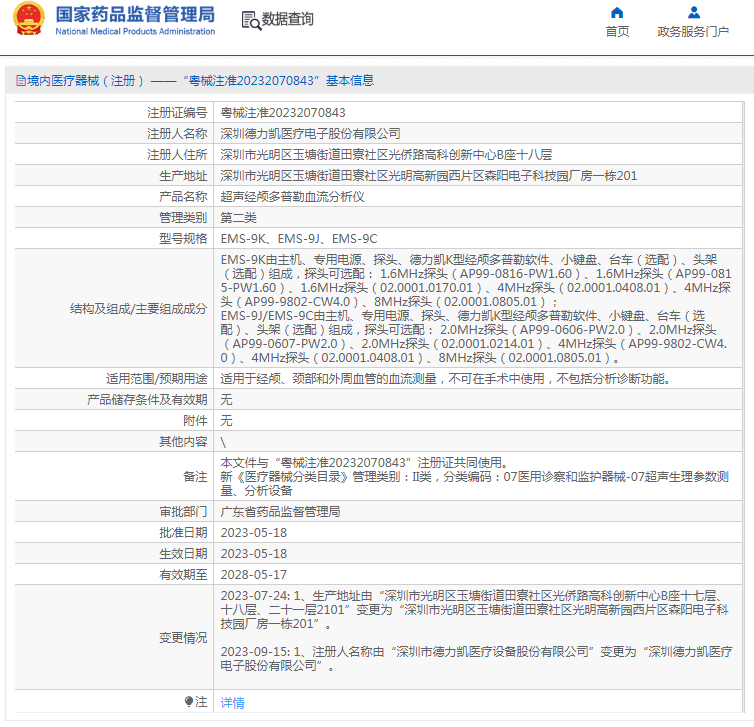Screen dimensions: 754x727
Task: Click the 注册人住所 address value
Action: (386, 154)
